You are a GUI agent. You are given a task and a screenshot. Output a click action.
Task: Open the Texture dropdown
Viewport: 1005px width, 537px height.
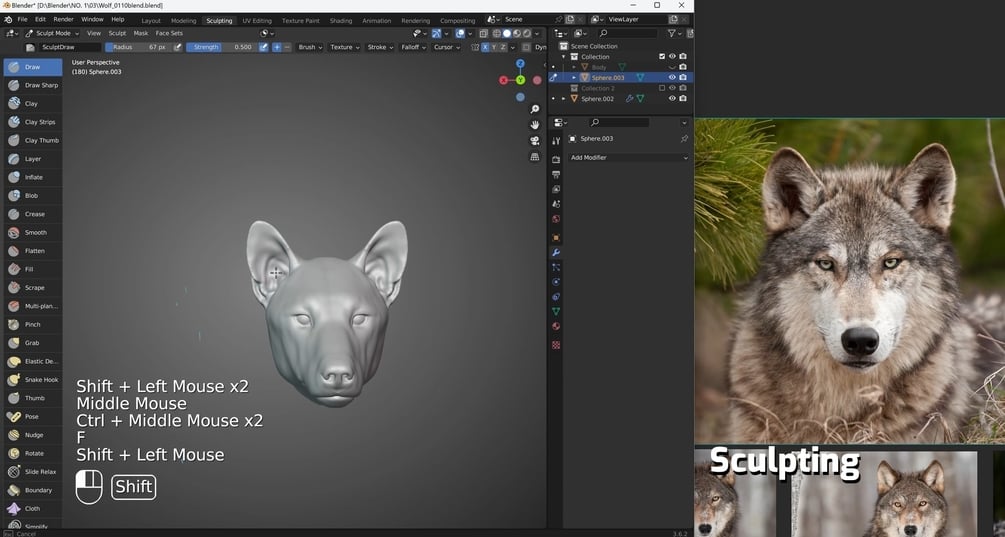(345, 47)
